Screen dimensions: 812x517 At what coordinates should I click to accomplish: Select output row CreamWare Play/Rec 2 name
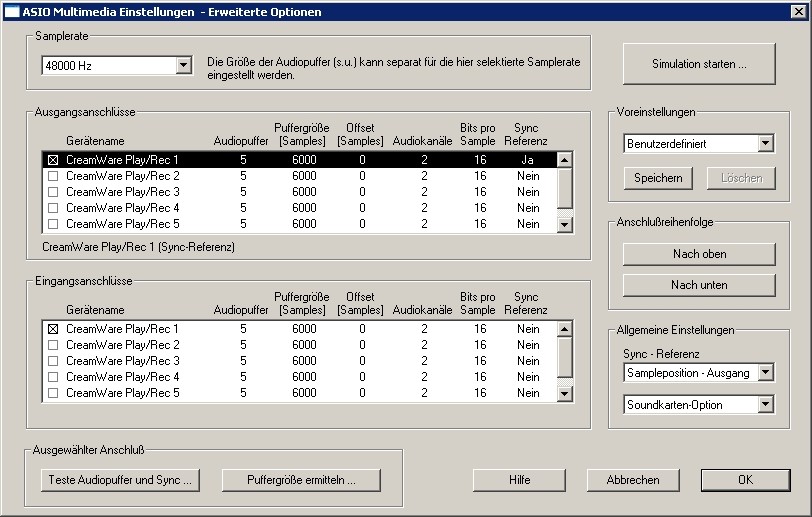[x=123, y=176]
